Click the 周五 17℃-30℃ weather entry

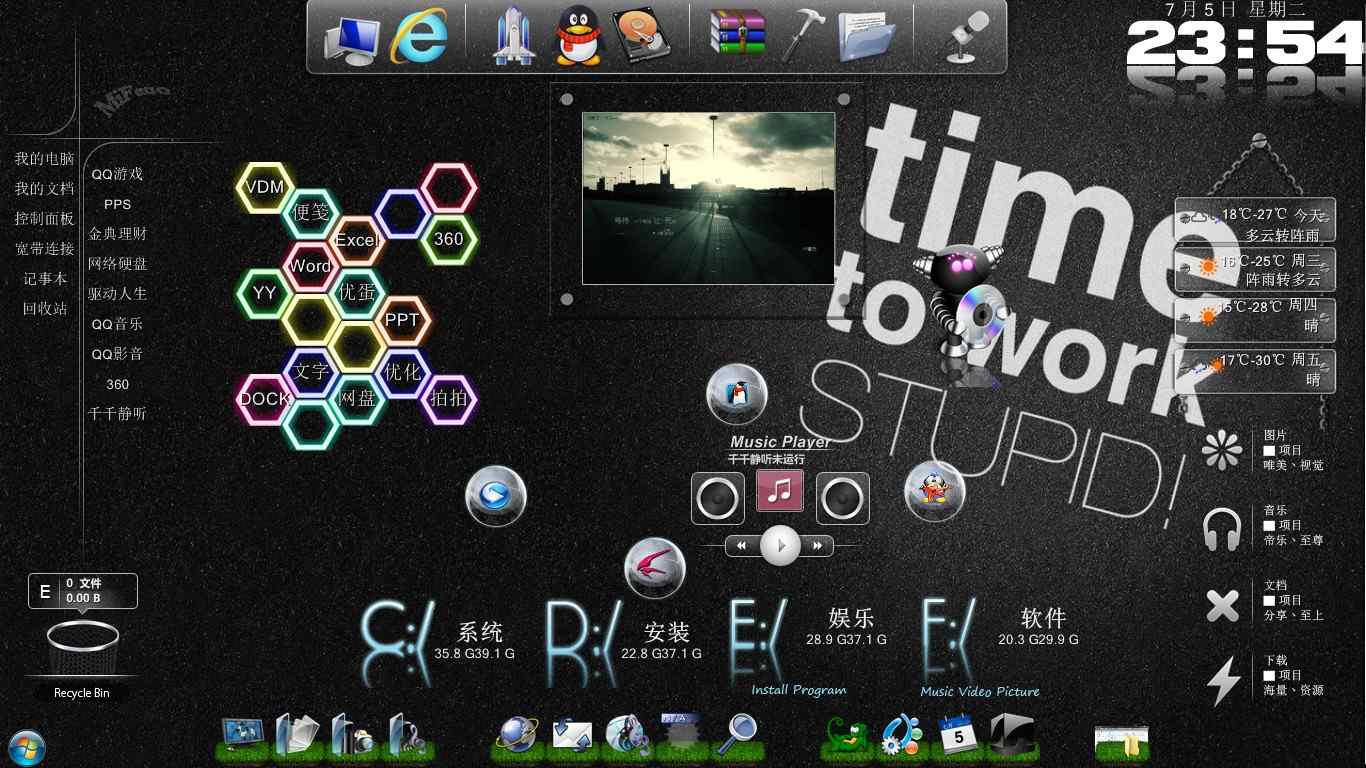tap(1255, 370)
